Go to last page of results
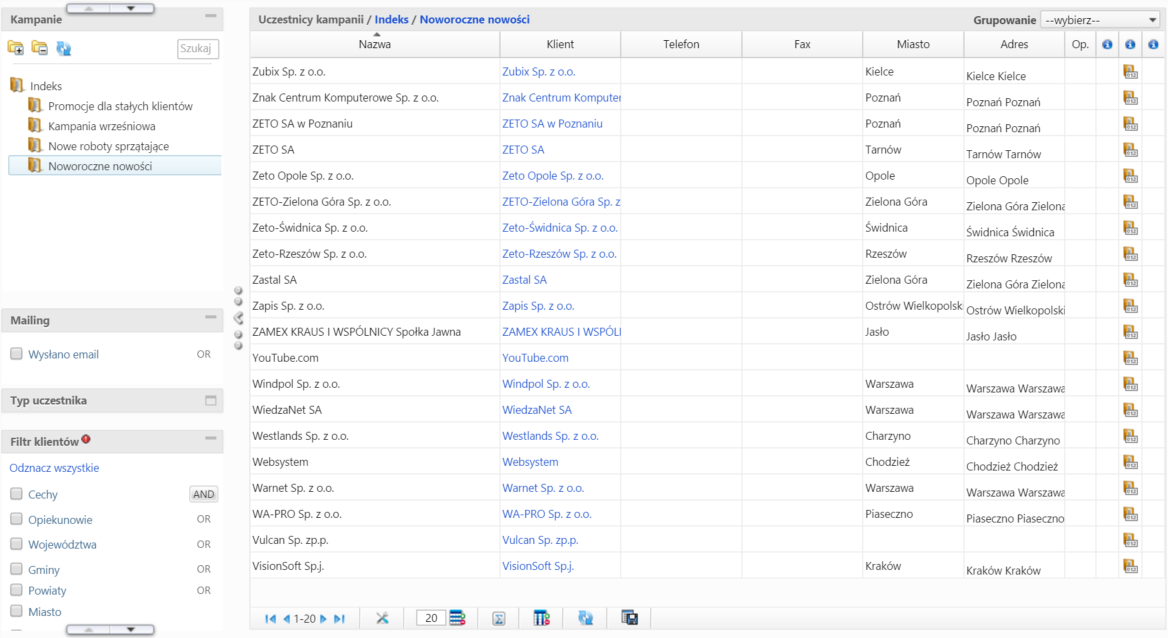The height and width of the screenshot is (638, 1168). click(339, 619)
